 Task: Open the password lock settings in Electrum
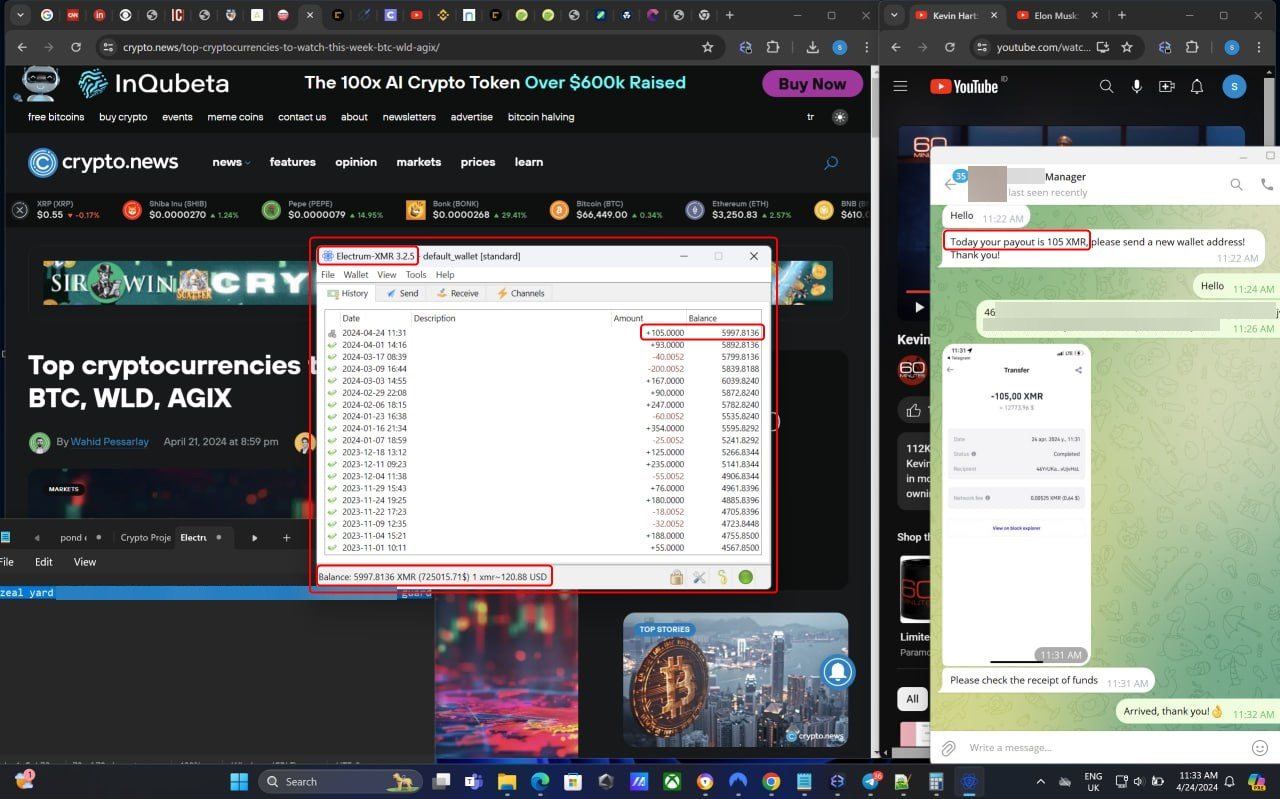(x=677, y=577)
